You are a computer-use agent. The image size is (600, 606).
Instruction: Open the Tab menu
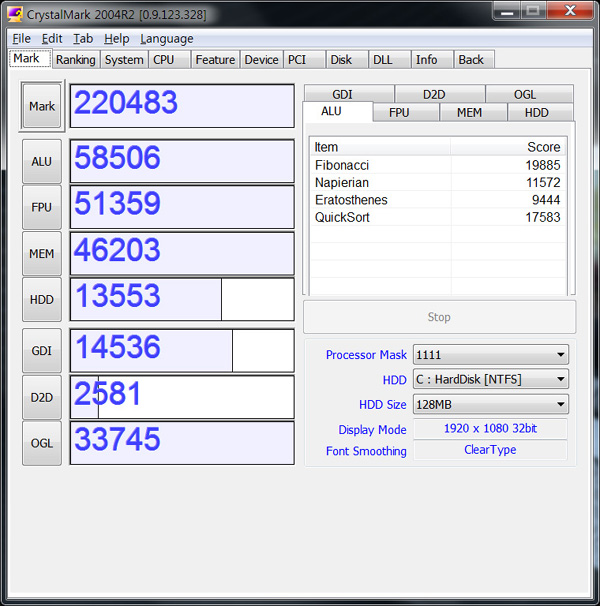pyautogui.click(x=83, y=39)
